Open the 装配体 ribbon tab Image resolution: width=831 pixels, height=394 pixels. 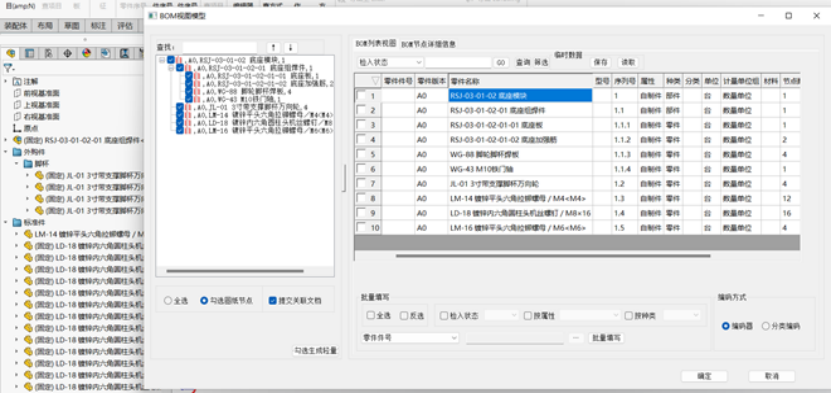pos(16,25)
